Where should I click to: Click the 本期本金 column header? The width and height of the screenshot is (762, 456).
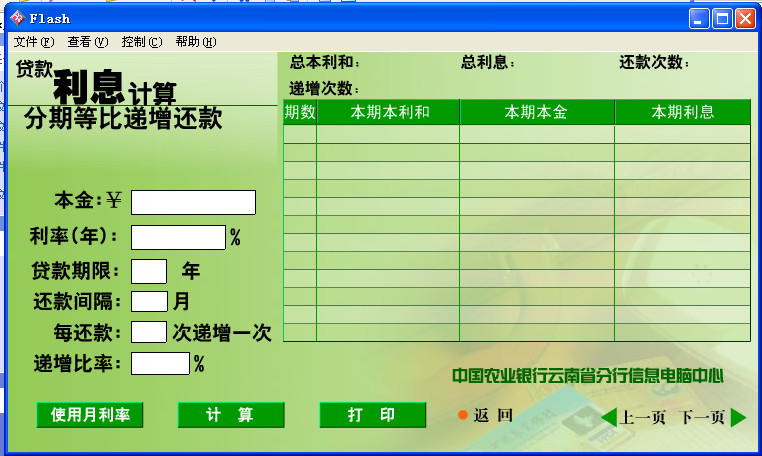click(x=537, y=112)
